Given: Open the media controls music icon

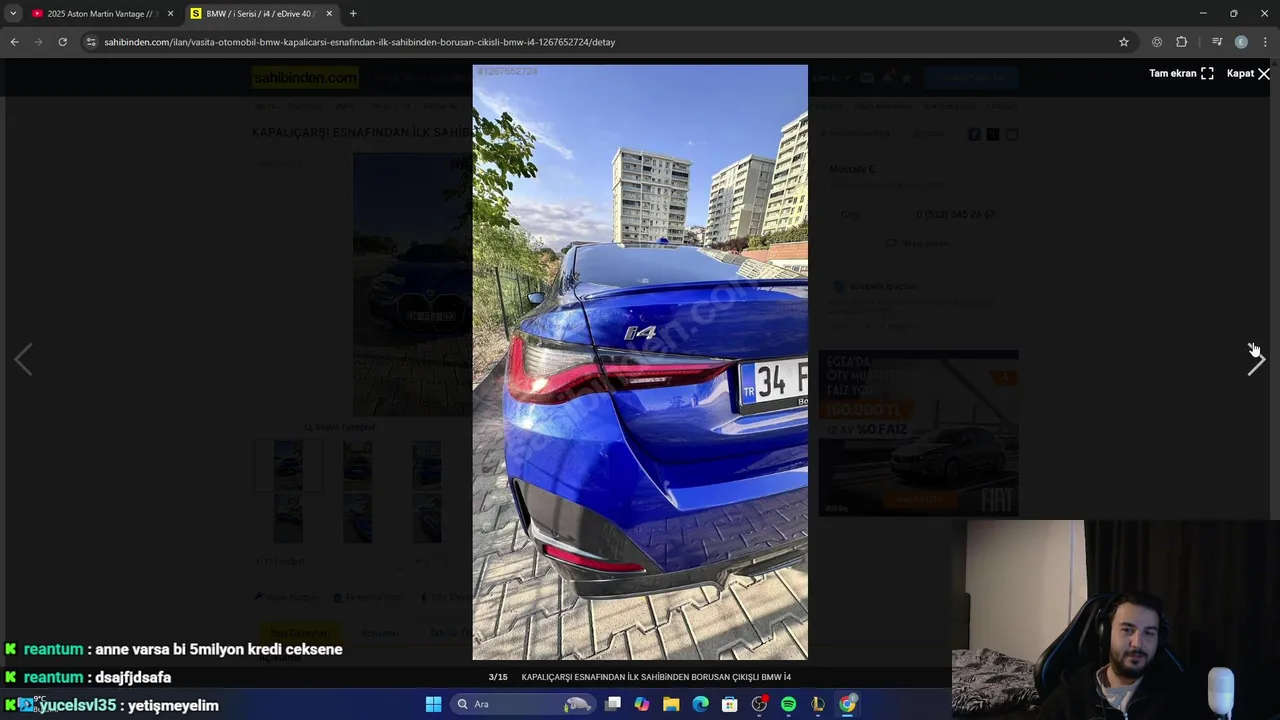Looking at the screenshot, I should tap(1217, 42).
